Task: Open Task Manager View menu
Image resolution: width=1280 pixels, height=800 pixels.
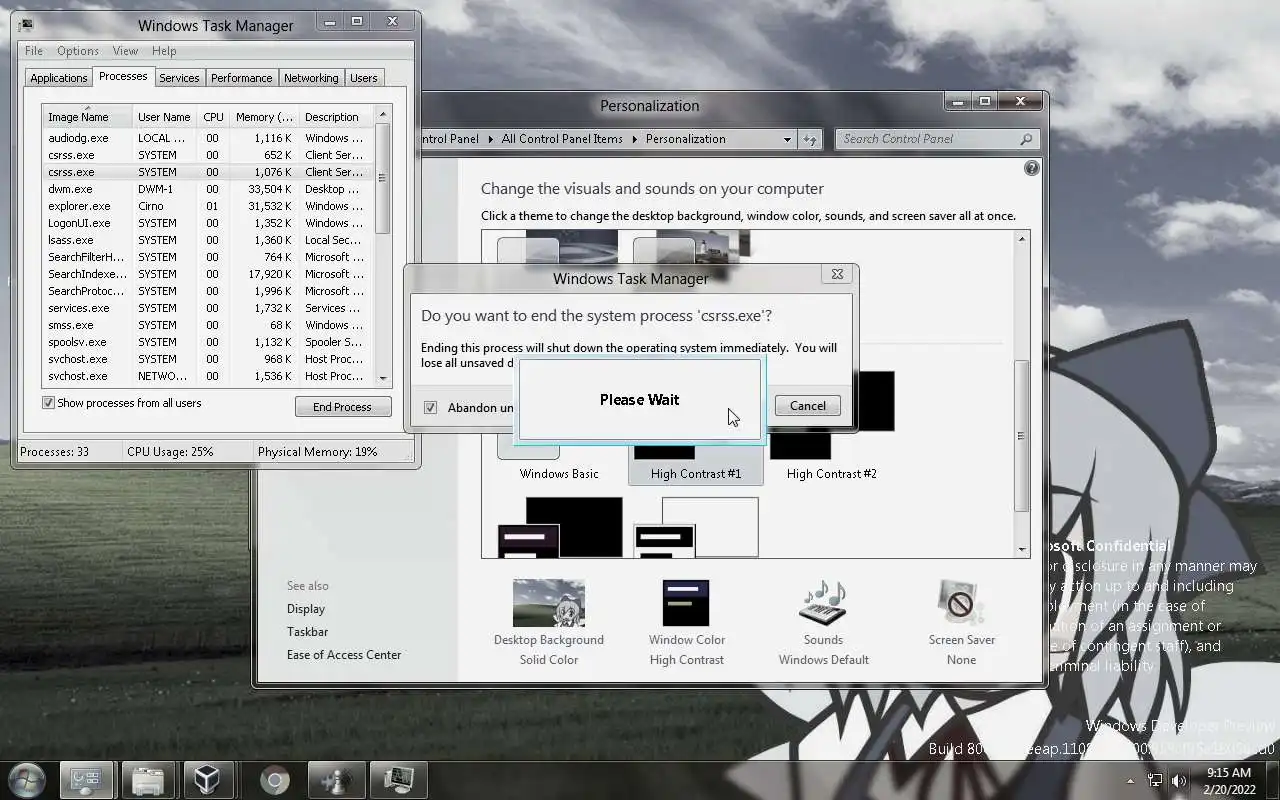Action: (125, 51)
